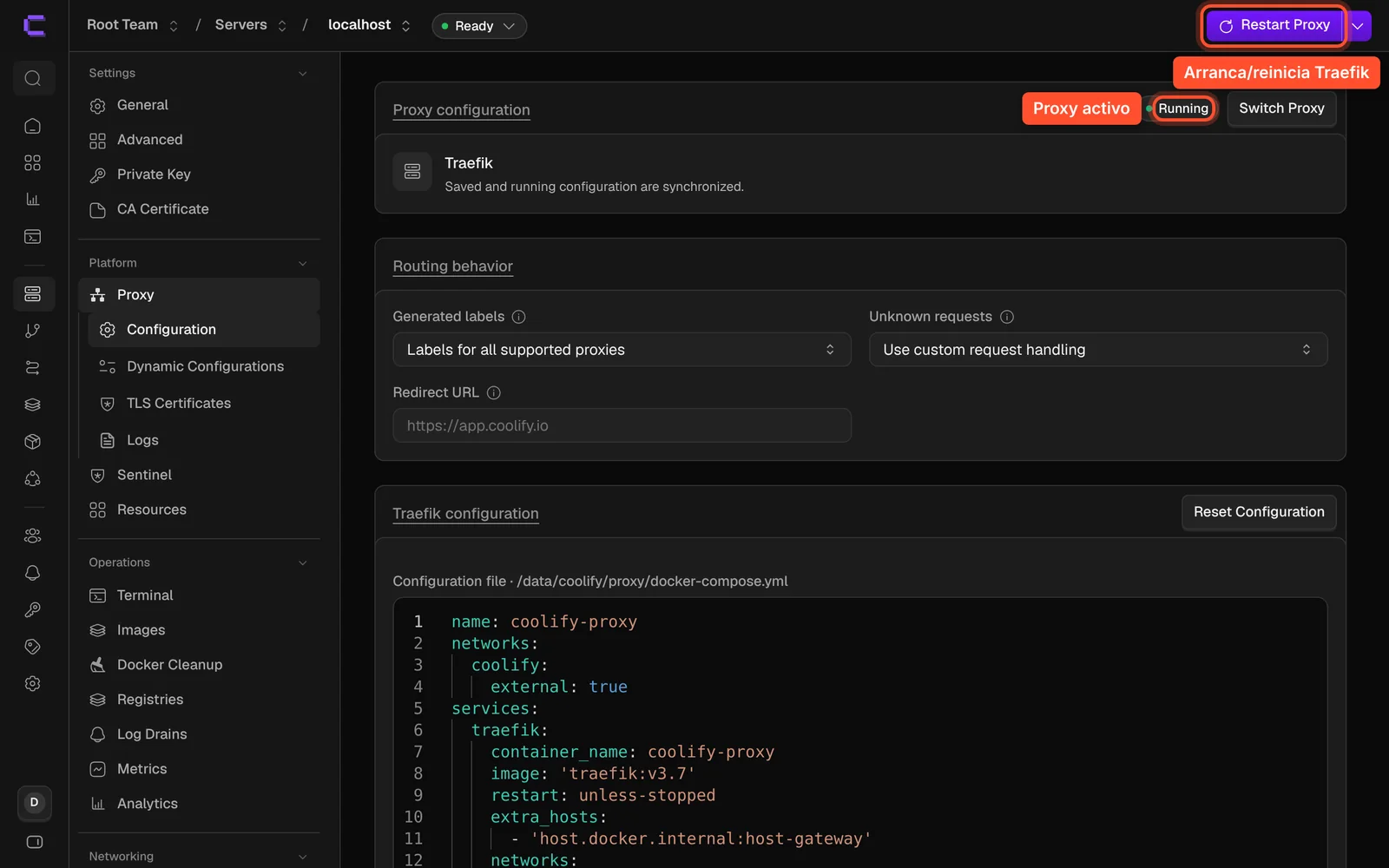Go to Root Team breadcrumb
This screenshot has width=1389, height=868.
tap(122, 25)
